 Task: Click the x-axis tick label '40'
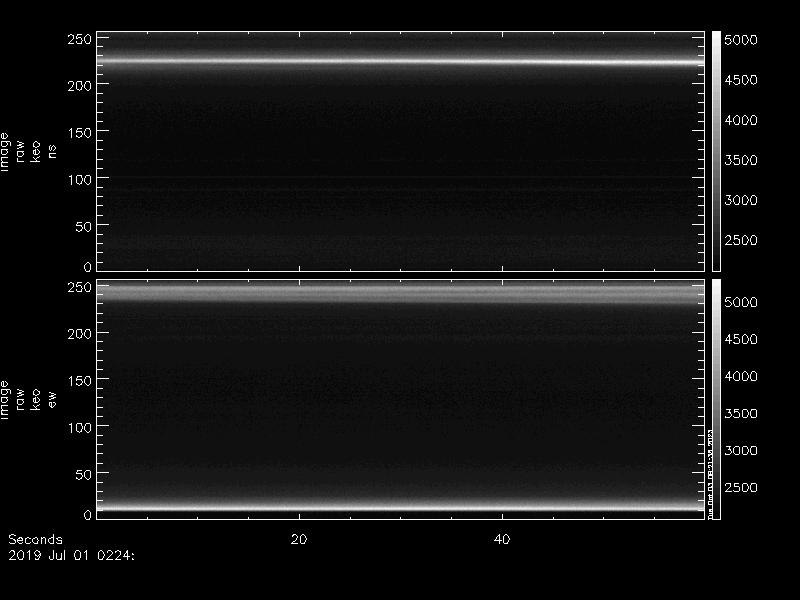point(502,539)
